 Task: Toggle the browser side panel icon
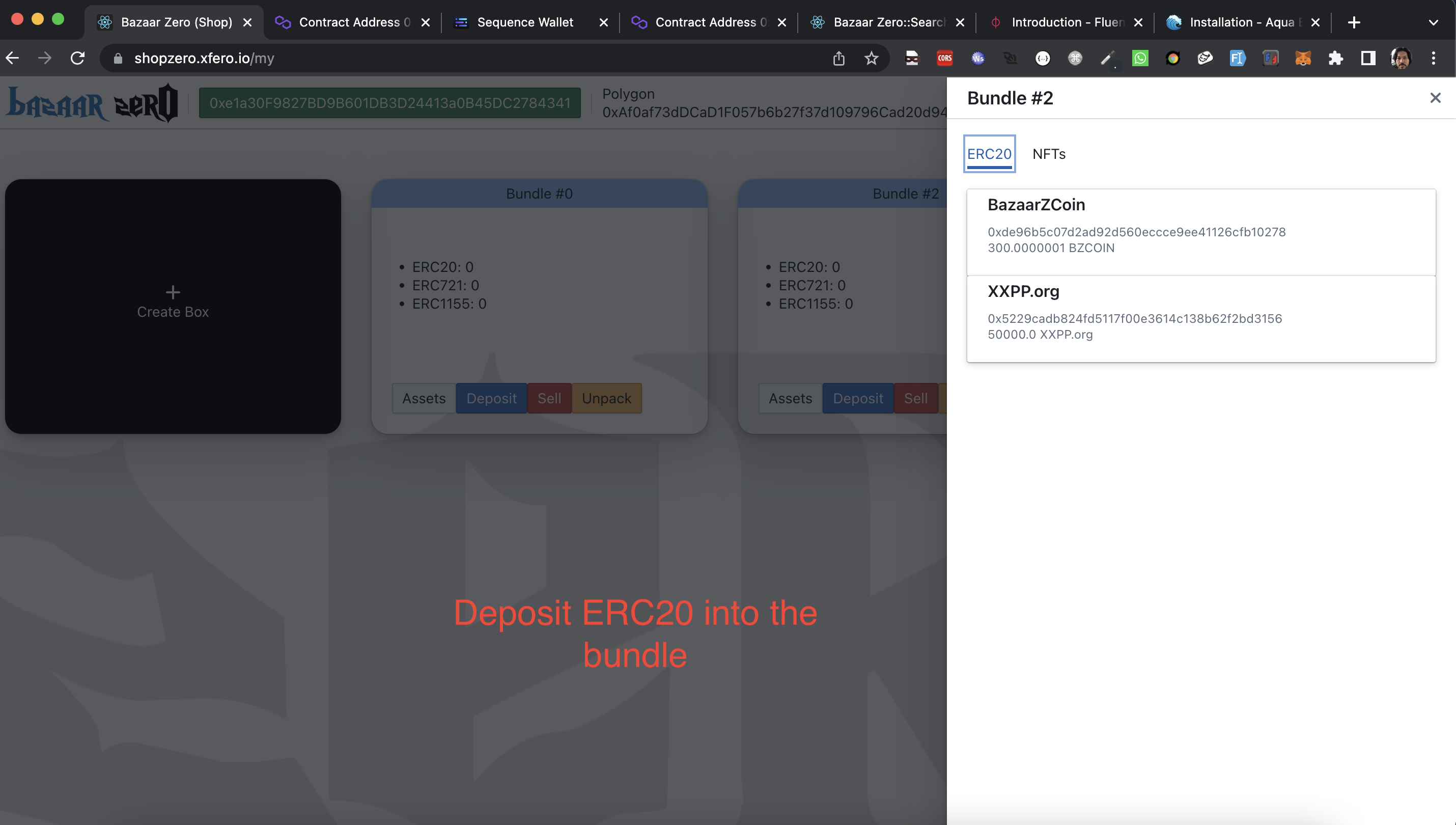(1368, 58)
